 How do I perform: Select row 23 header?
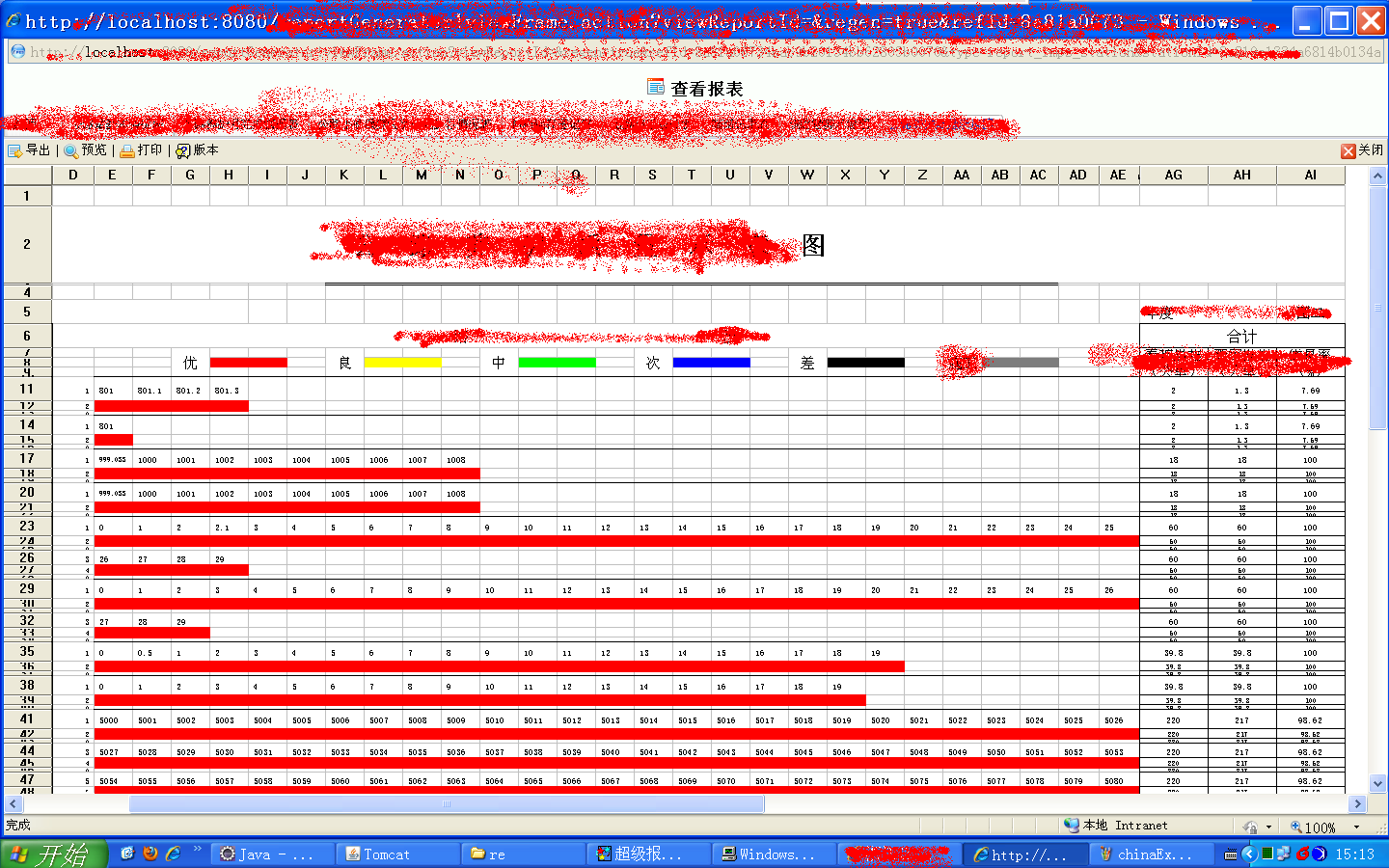[27, 526]
